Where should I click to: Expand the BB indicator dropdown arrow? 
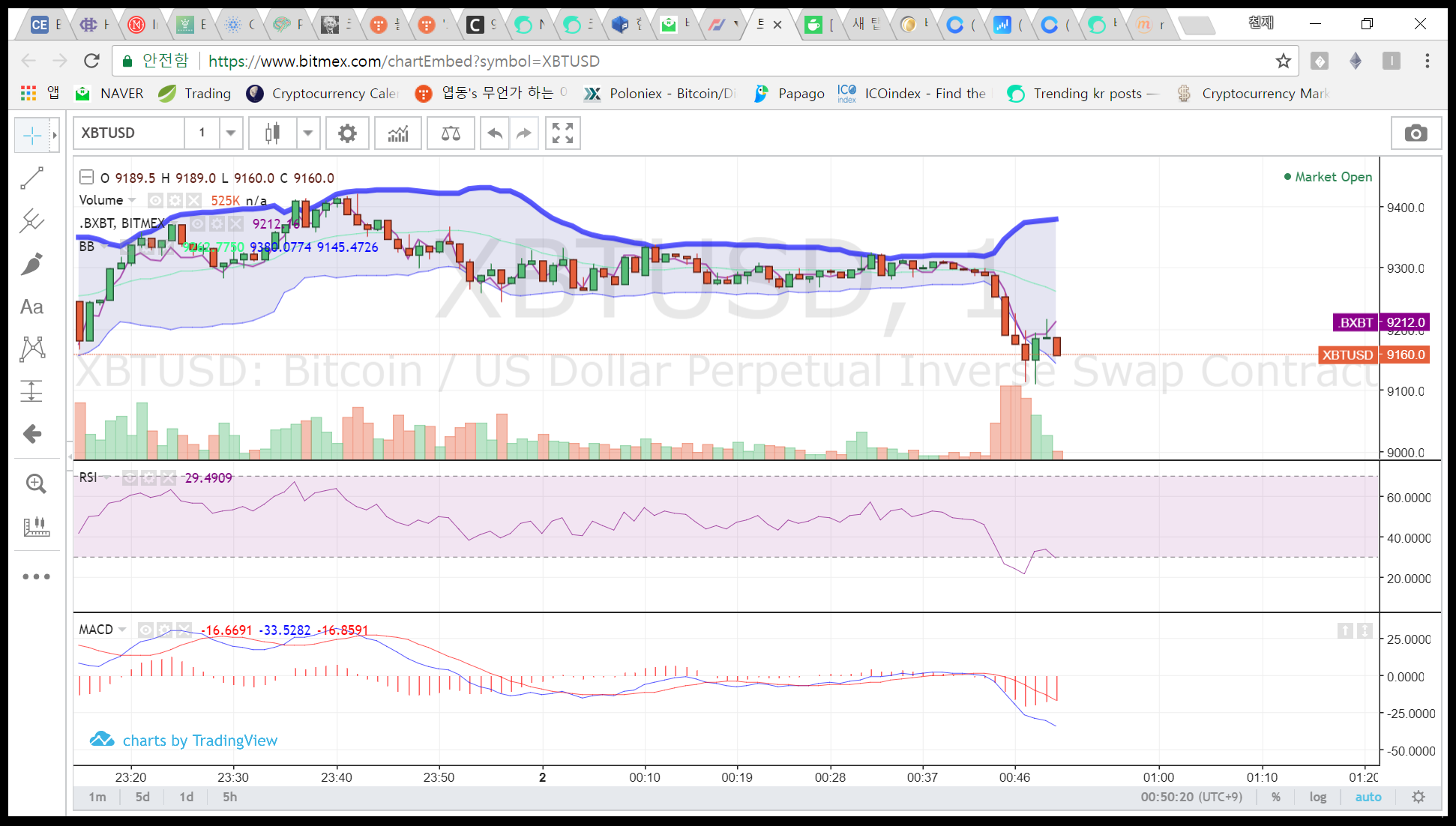point(104,247)
